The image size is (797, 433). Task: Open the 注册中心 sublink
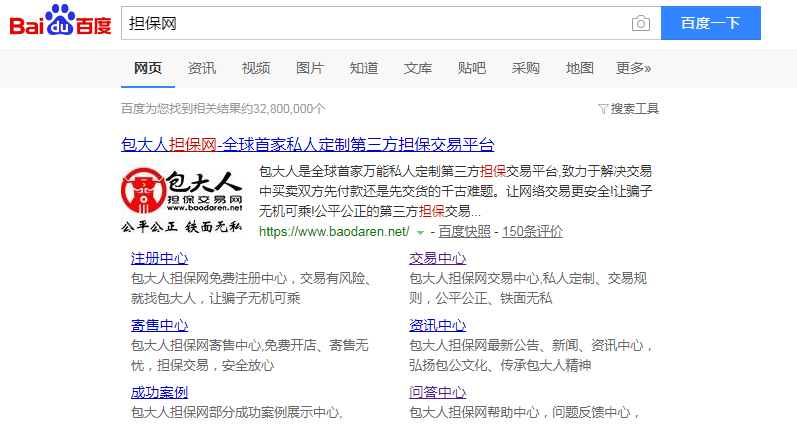coord(159,259)
